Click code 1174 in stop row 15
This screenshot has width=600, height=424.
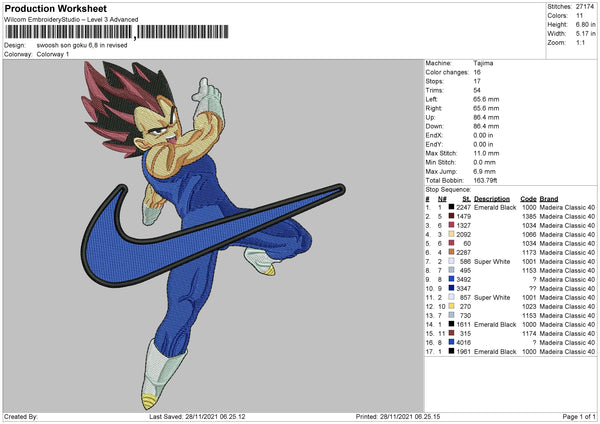tap(529, 333)
